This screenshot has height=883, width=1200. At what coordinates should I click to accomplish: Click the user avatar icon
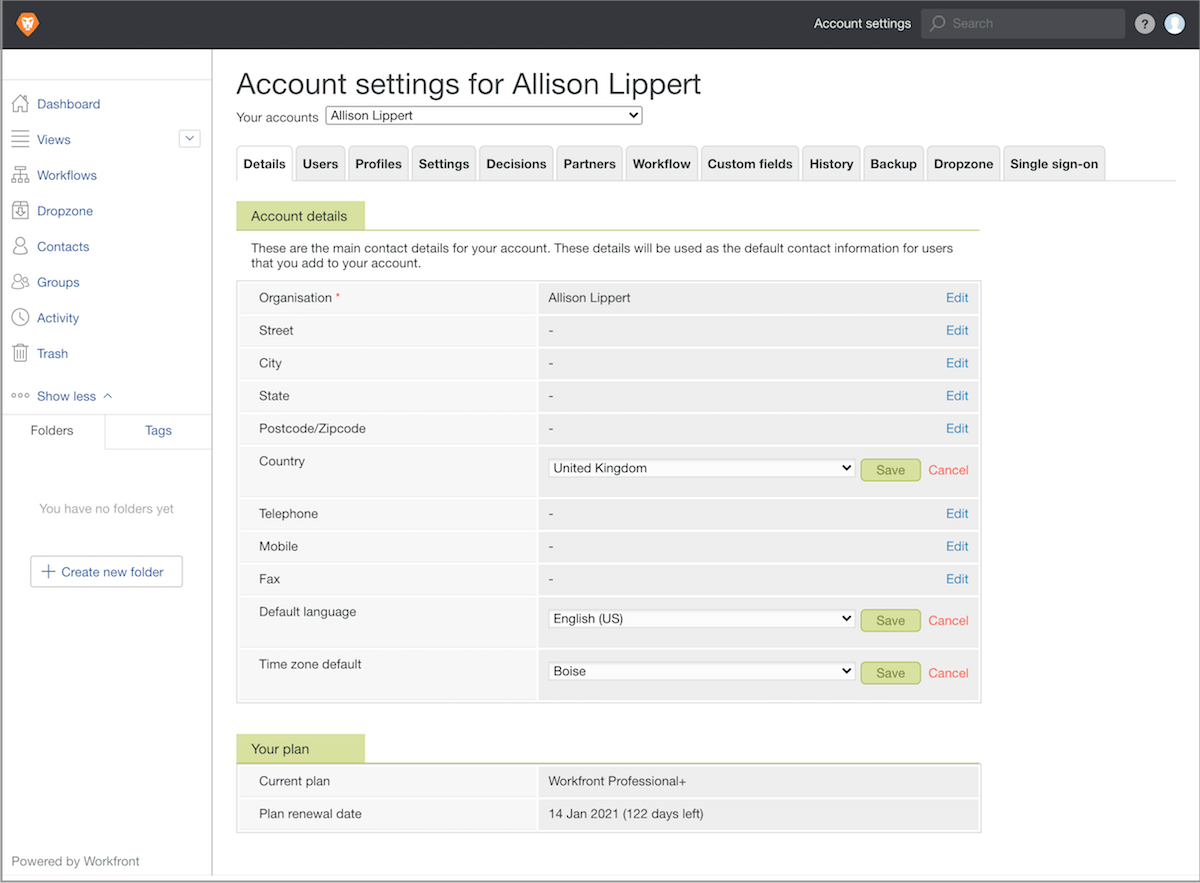pyautogui.click(x=1175, y=24)
